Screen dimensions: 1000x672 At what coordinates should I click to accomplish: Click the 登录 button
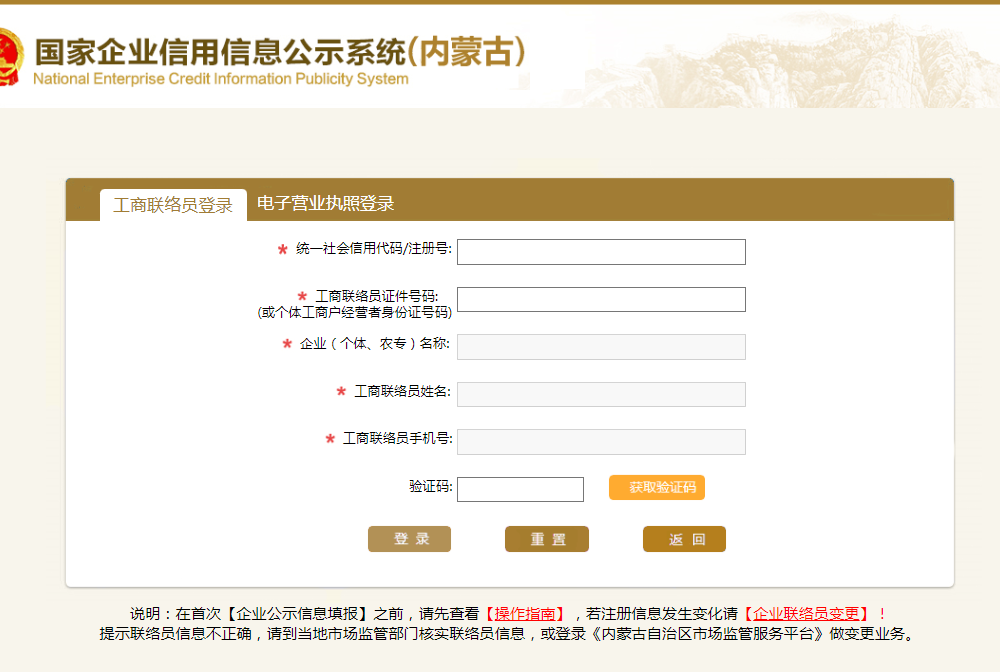(409, 539)
